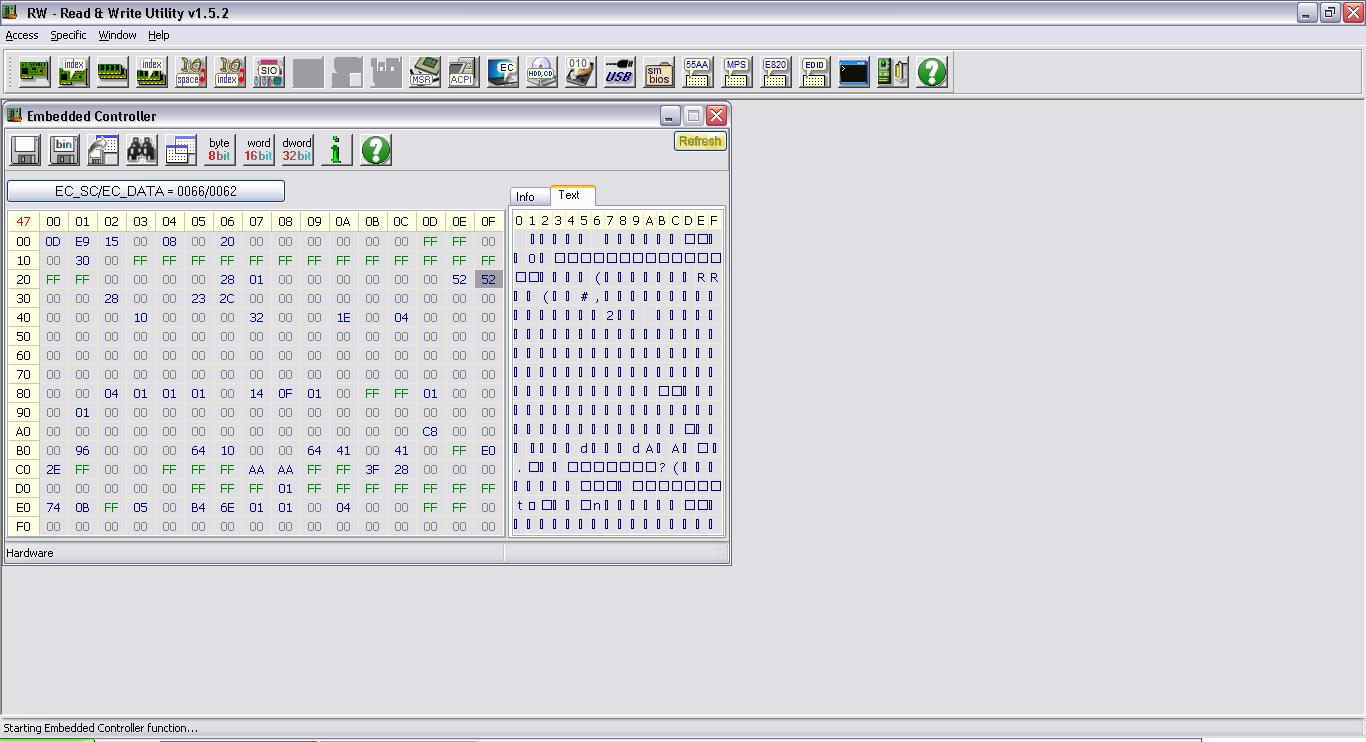Viewport: 1366px width, 742px height.
Task: Select cell 96 in row B0
Action: click(82, 450)
